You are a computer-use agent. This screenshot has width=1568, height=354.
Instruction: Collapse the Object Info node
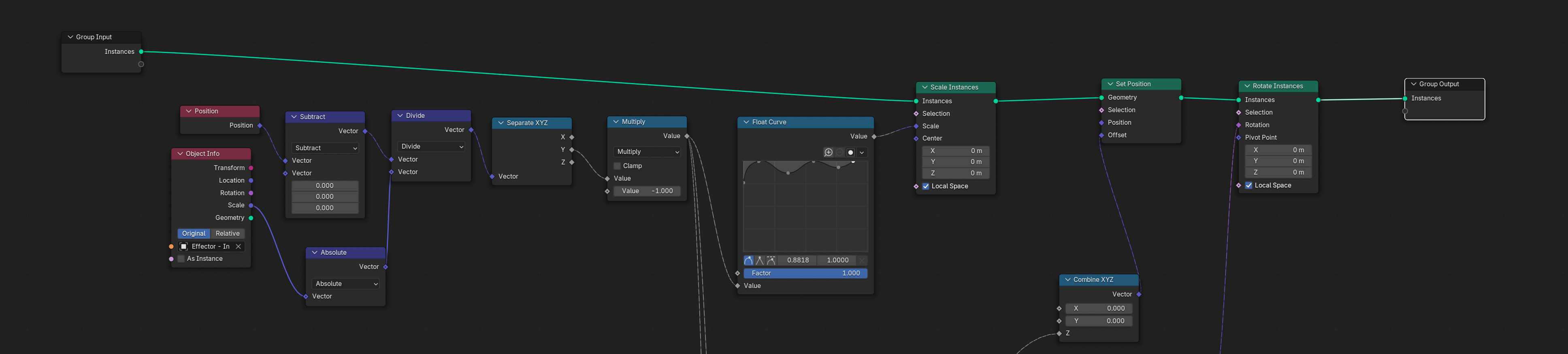180,154
